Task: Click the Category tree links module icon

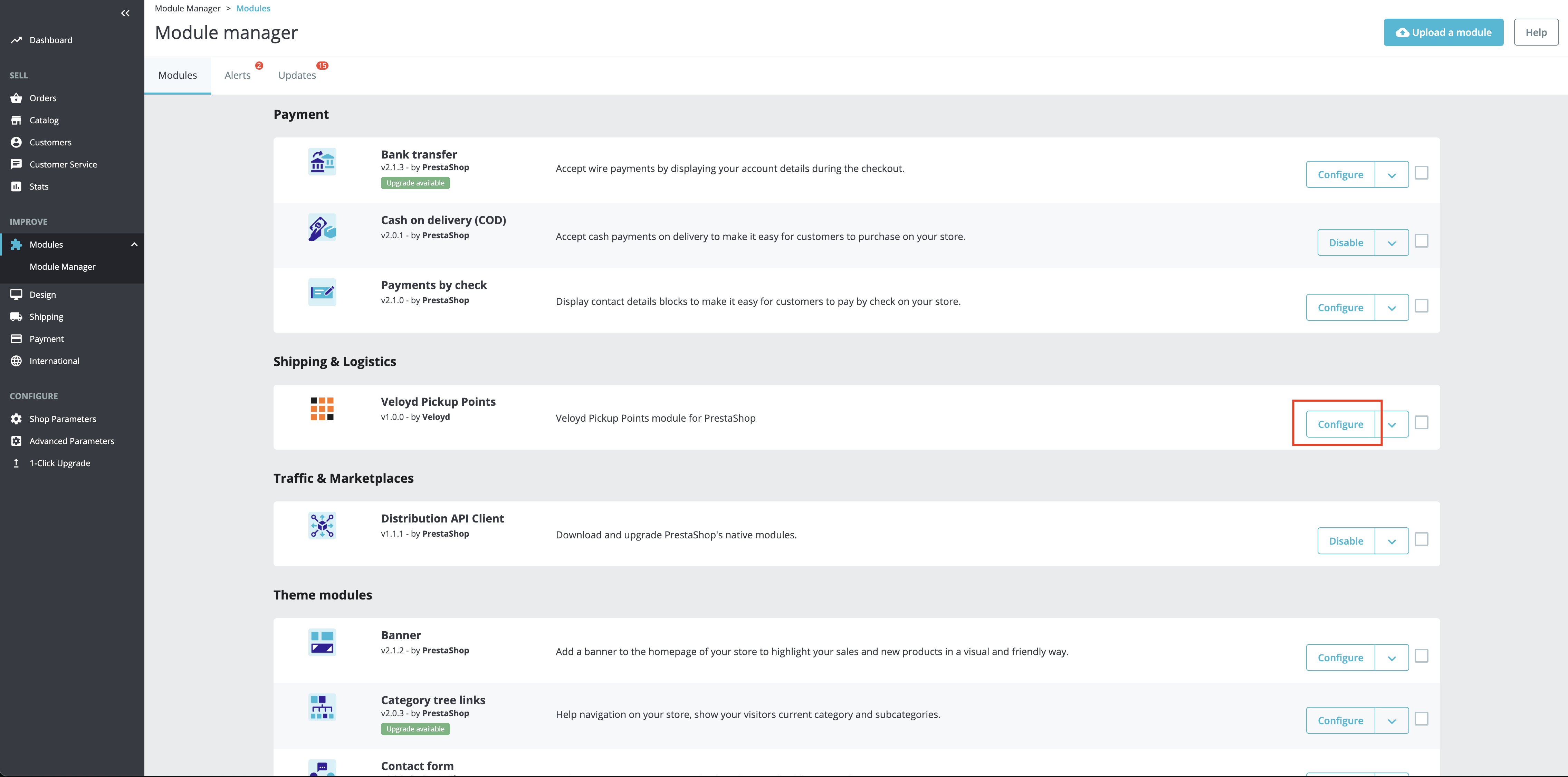Action: point(322,708)
